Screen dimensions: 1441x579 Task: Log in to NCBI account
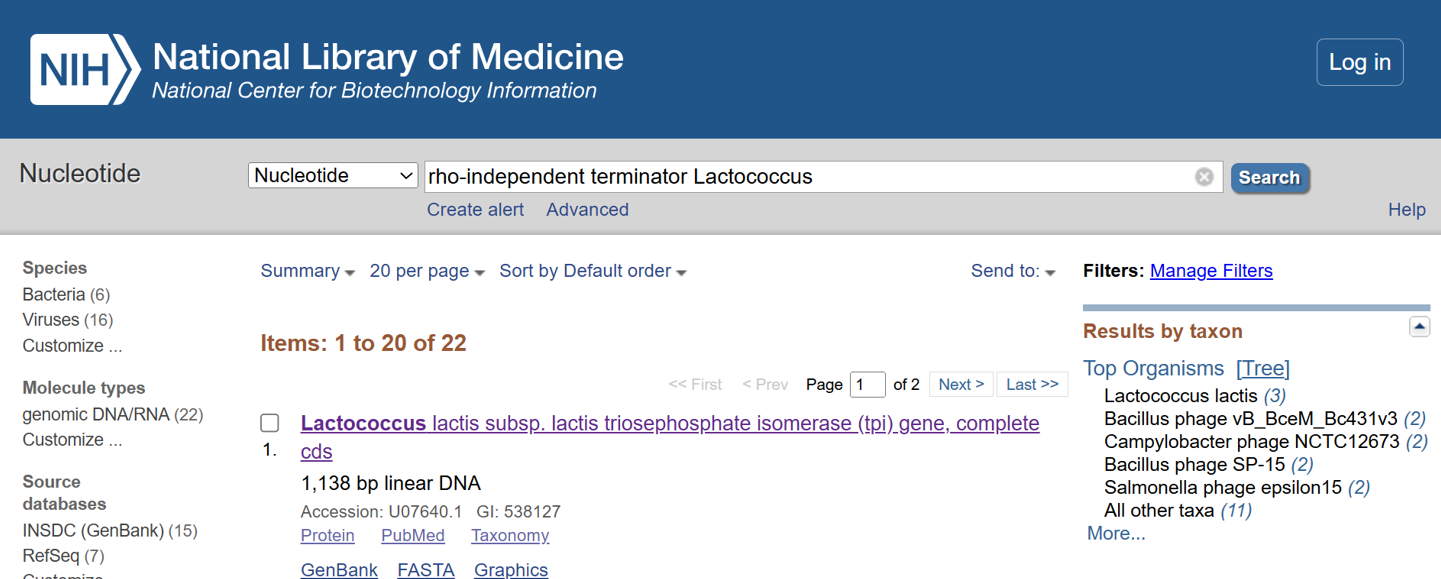1359,62
